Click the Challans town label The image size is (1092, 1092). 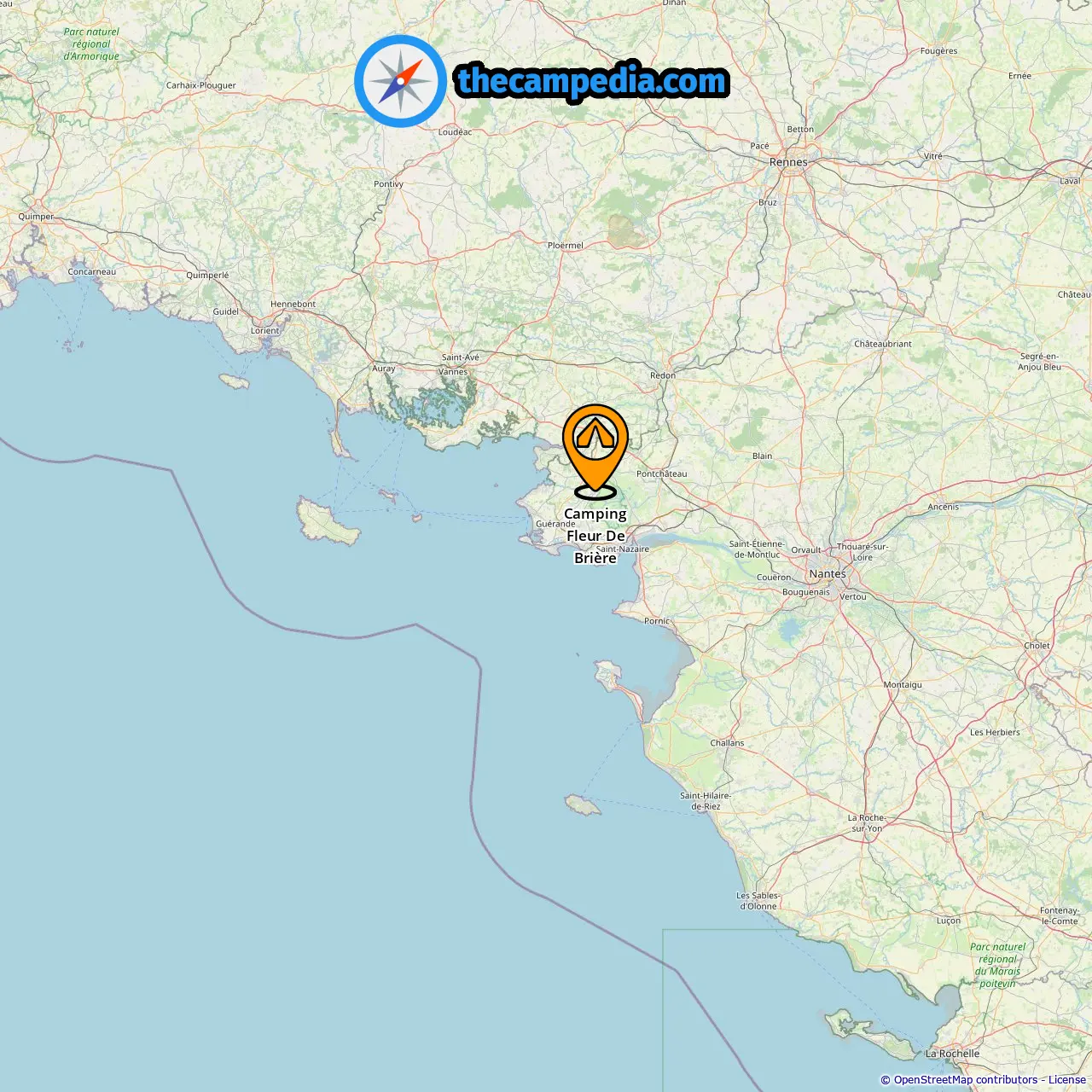pos(727,743)
